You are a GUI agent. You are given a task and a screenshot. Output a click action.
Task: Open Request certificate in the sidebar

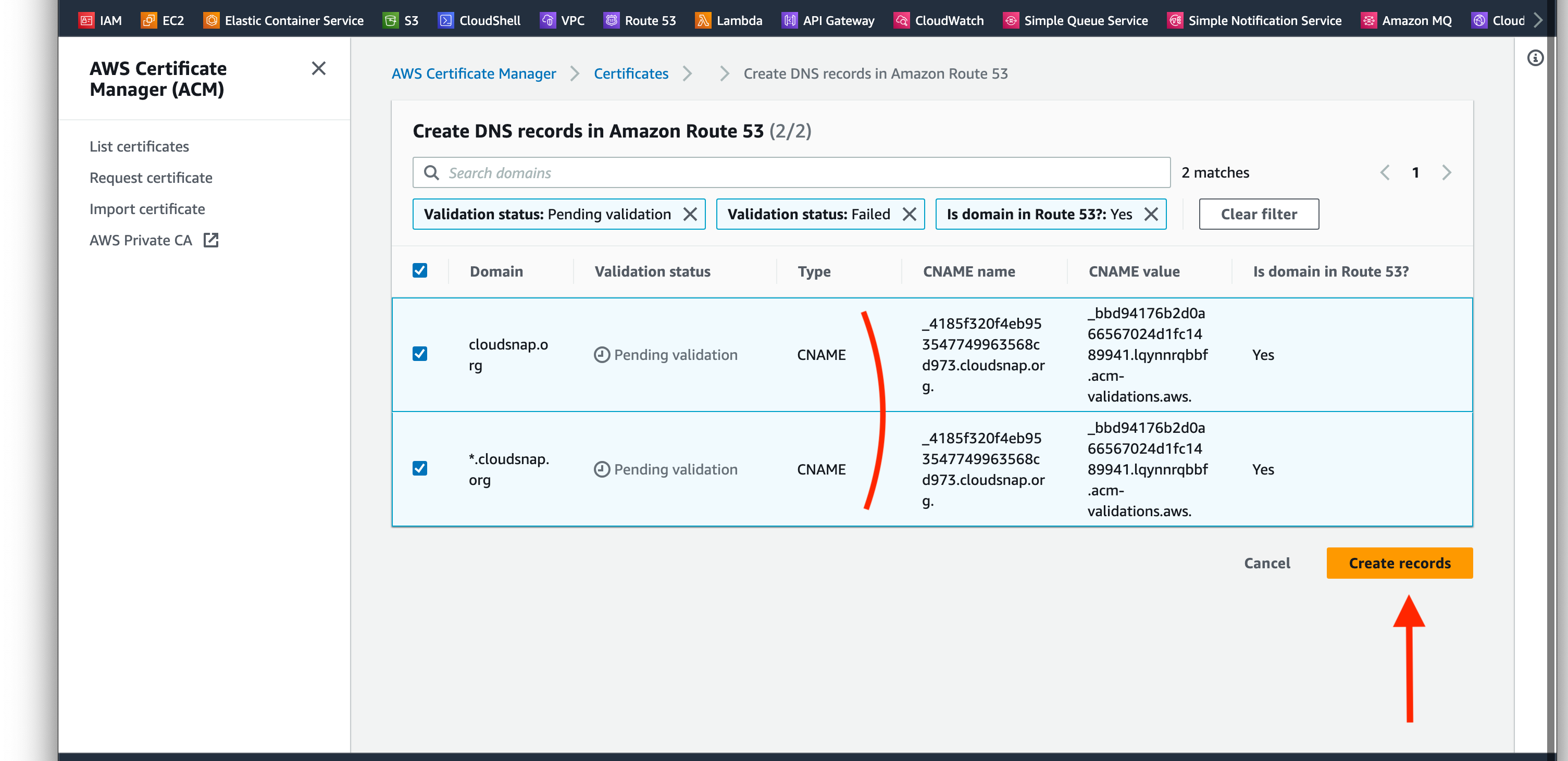[x=151, y=178]
